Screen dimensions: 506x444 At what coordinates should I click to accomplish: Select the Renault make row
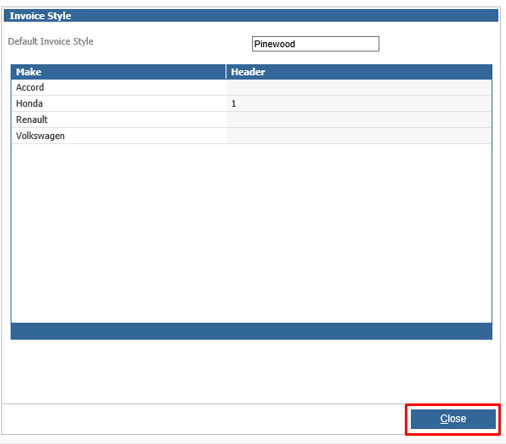[251, 120]
